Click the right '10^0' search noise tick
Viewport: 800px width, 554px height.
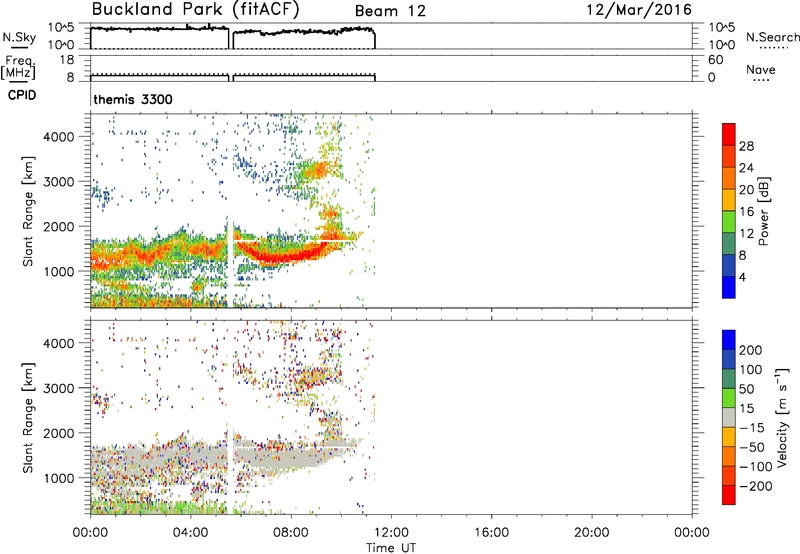pyautogui.click(x=721, y=45)
